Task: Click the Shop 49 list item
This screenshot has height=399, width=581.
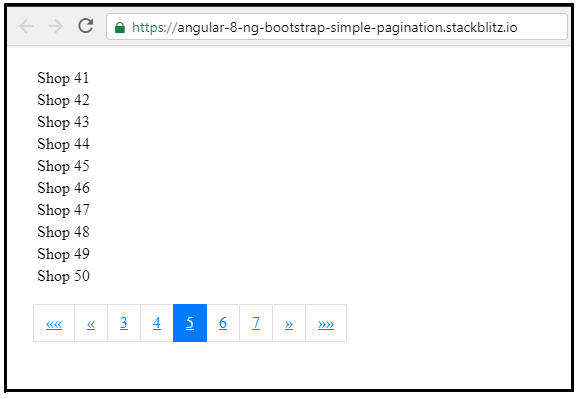Action: point(63,254)
